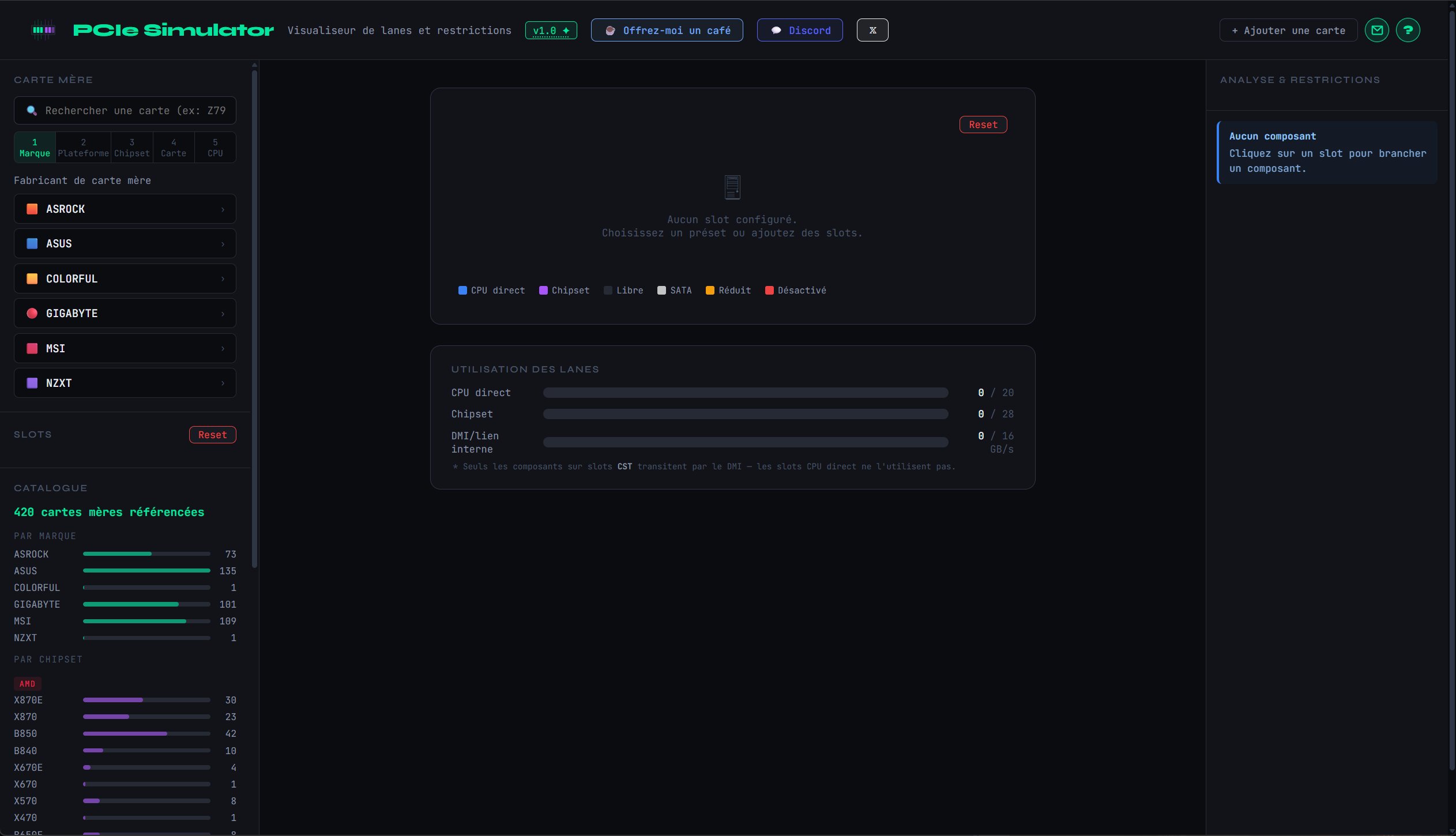
Task: Click the "Fabricant de carte mère" label
Action: 82,180
